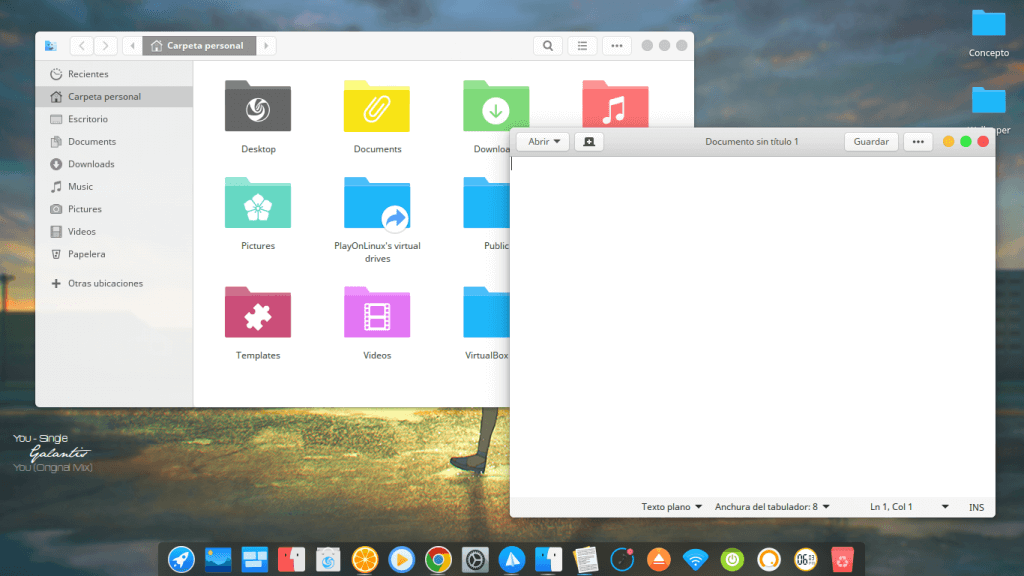The width and height of the screenshot is (1024, 576).
Task: Open the app store bag dock icon
Action: [328, 560]
